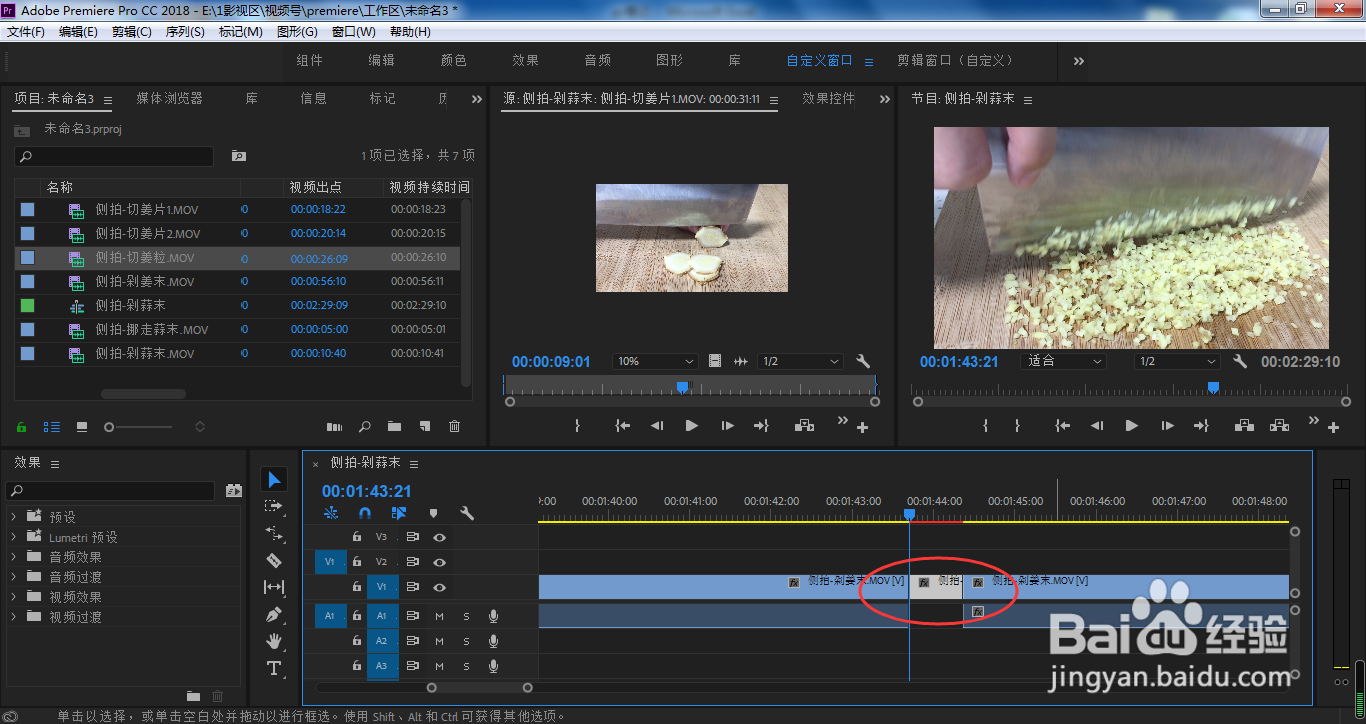Open the 剪辑(C) menu
The width and height of the screenshot is (1366, 724).
132,32
